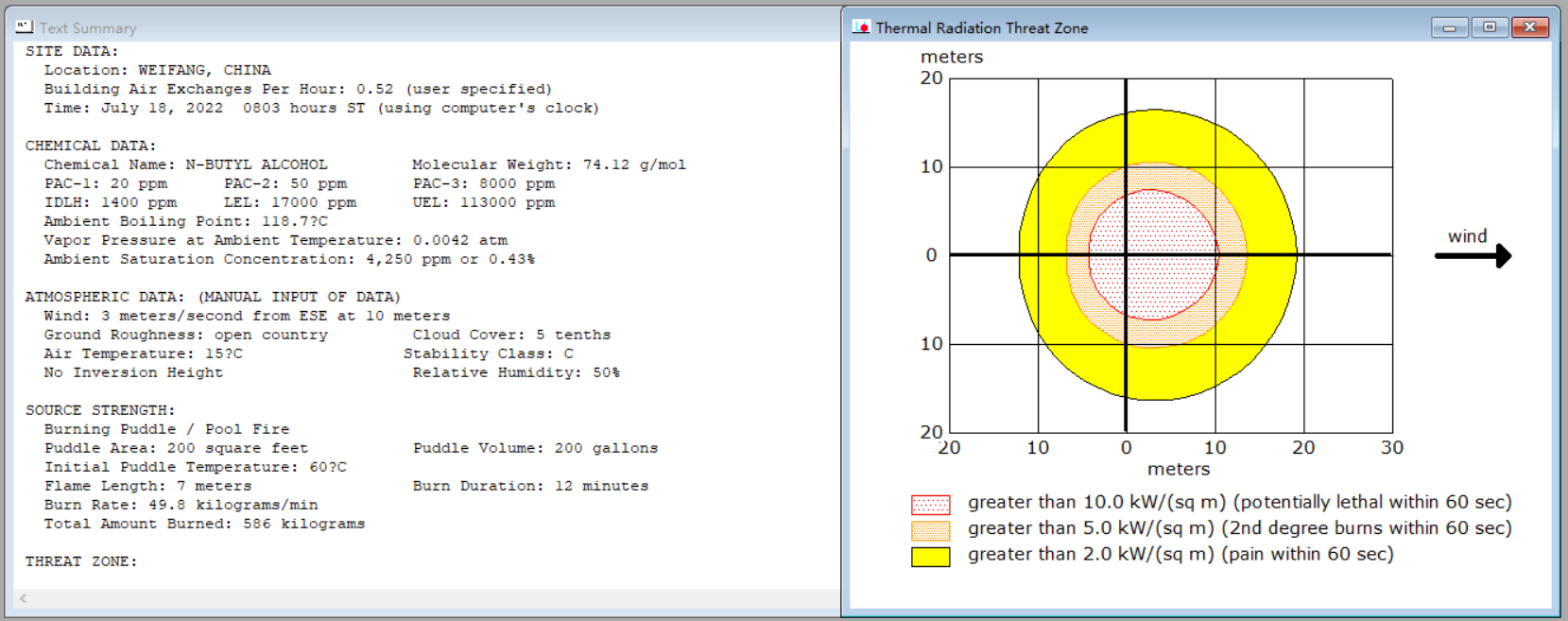Viewport: 1568px width, 621px height.
Task: Click "Flame Length: 7 meters" text
Action: click(x=147, y=486)
